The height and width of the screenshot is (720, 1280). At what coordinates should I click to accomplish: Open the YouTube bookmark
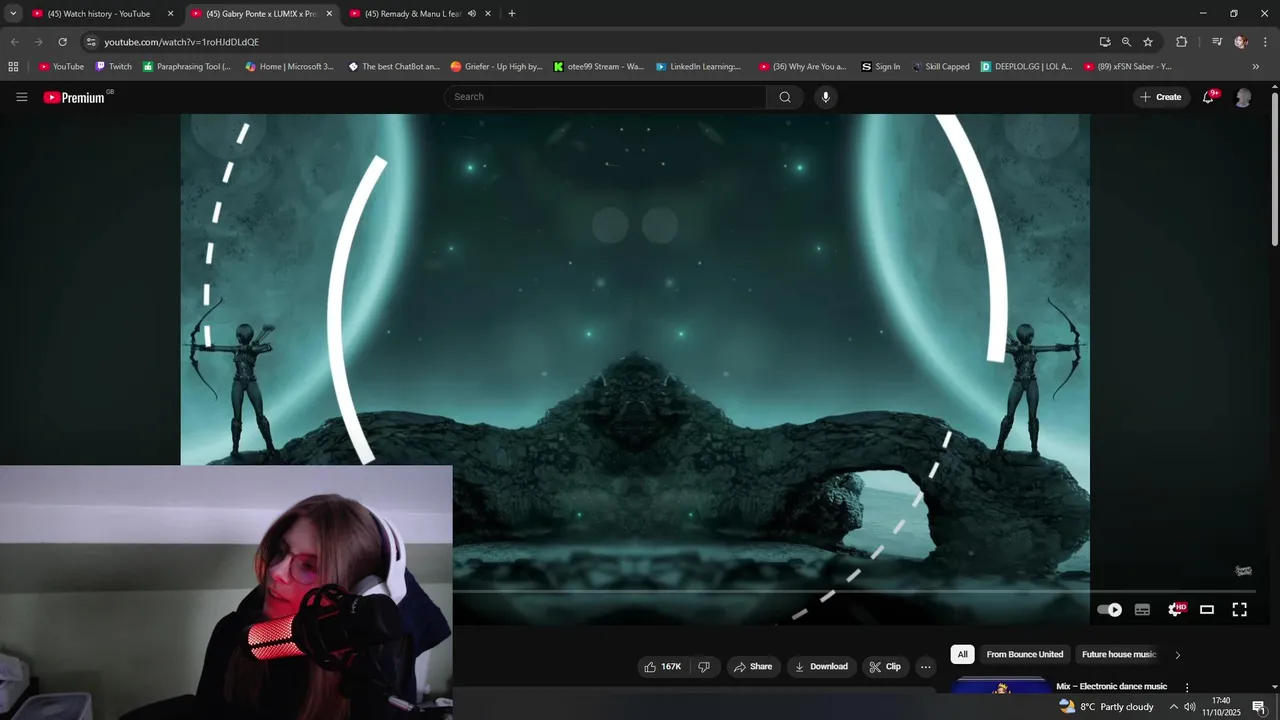(x=61, y=67)
